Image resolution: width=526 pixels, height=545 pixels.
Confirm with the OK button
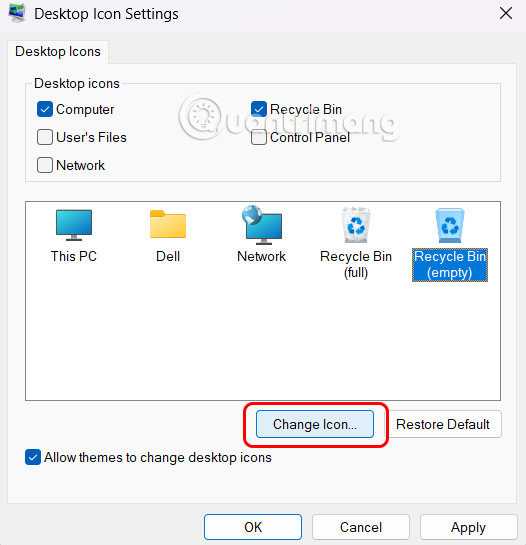253,527
